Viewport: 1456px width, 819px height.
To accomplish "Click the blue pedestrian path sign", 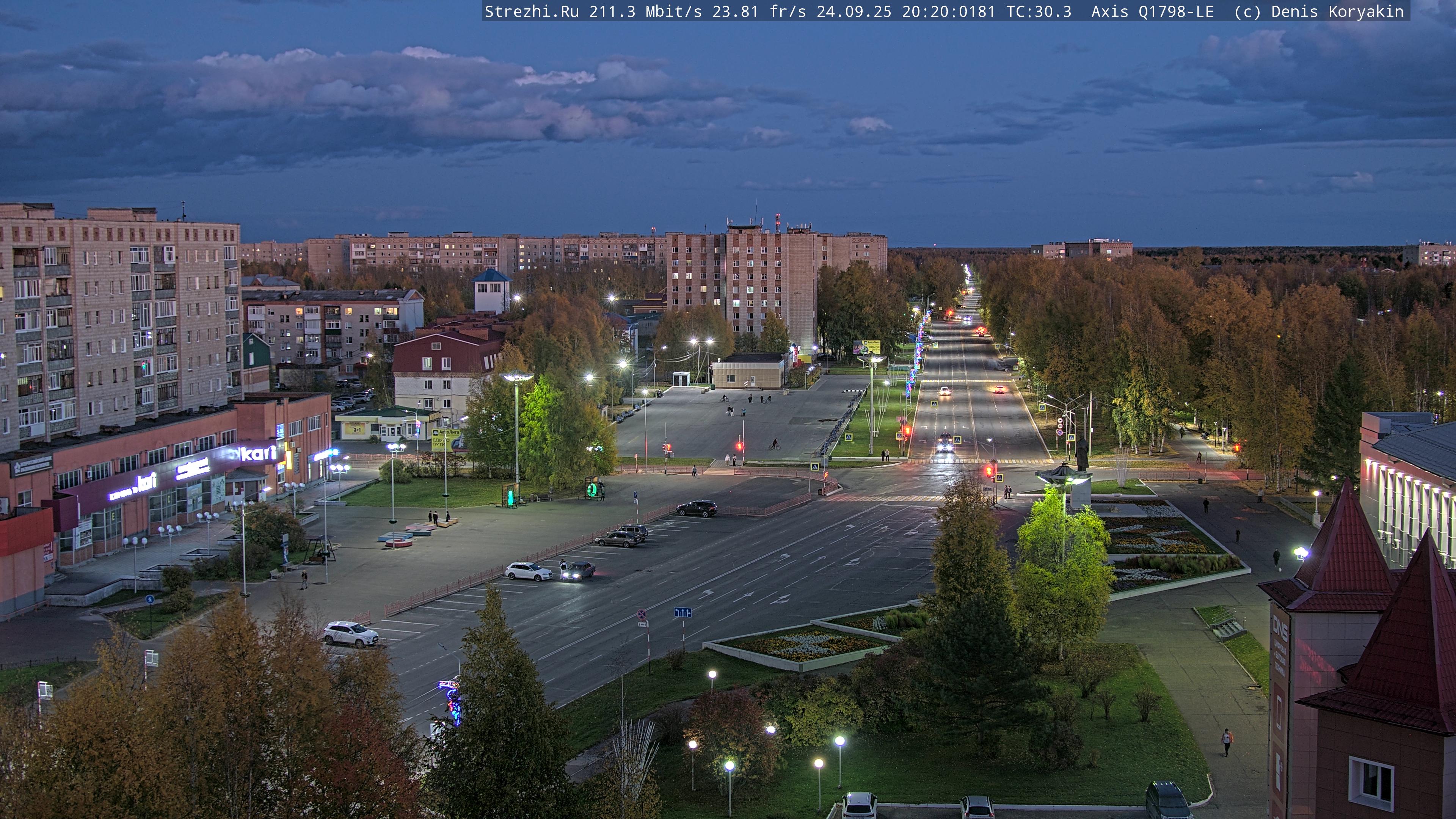I will click(x=149, y=599).
